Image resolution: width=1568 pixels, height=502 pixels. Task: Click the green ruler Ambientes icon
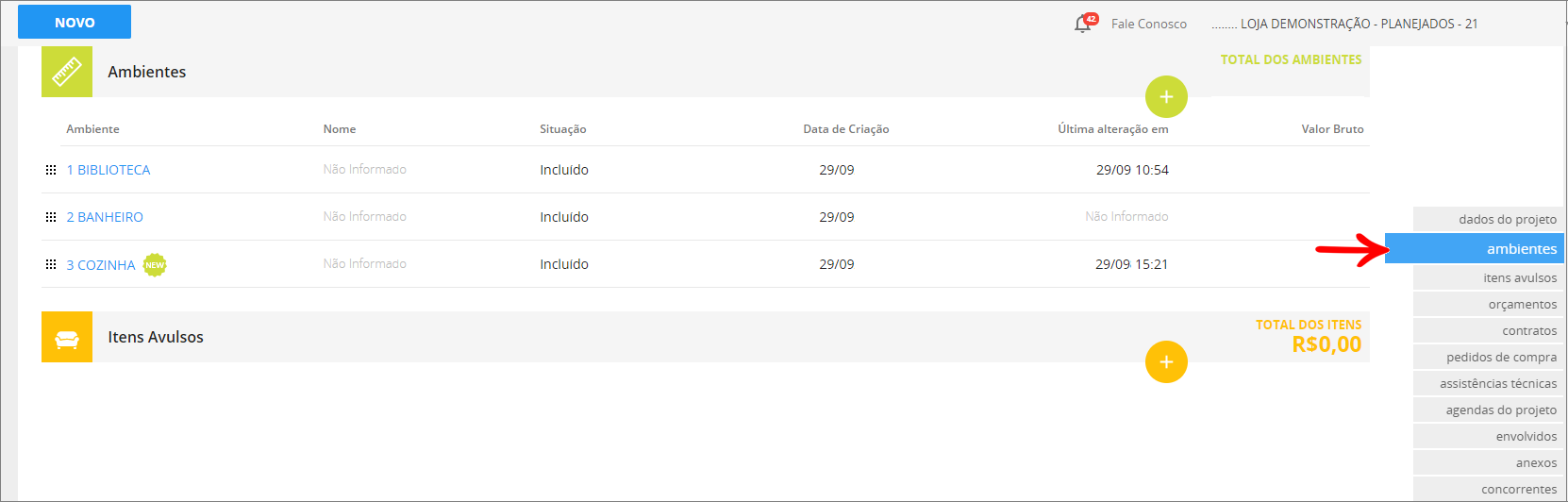coord(67,72)
